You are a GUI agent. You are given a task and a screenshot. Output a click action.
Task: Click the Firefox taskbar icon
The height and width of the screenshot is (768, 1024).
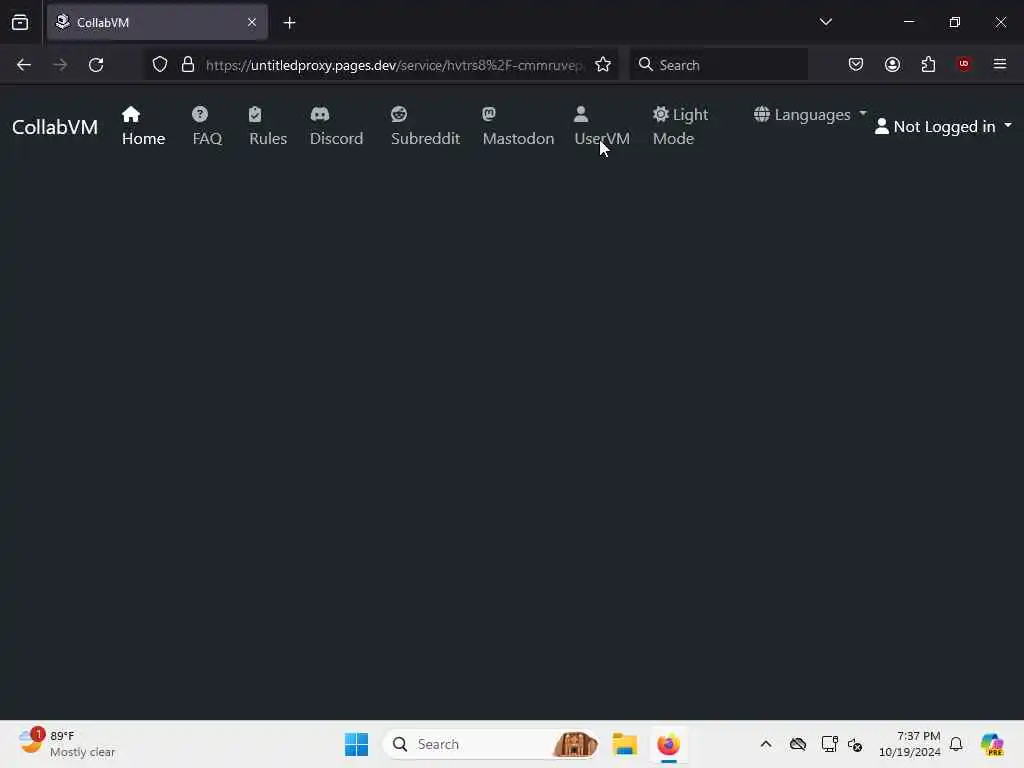coord(669,744)
